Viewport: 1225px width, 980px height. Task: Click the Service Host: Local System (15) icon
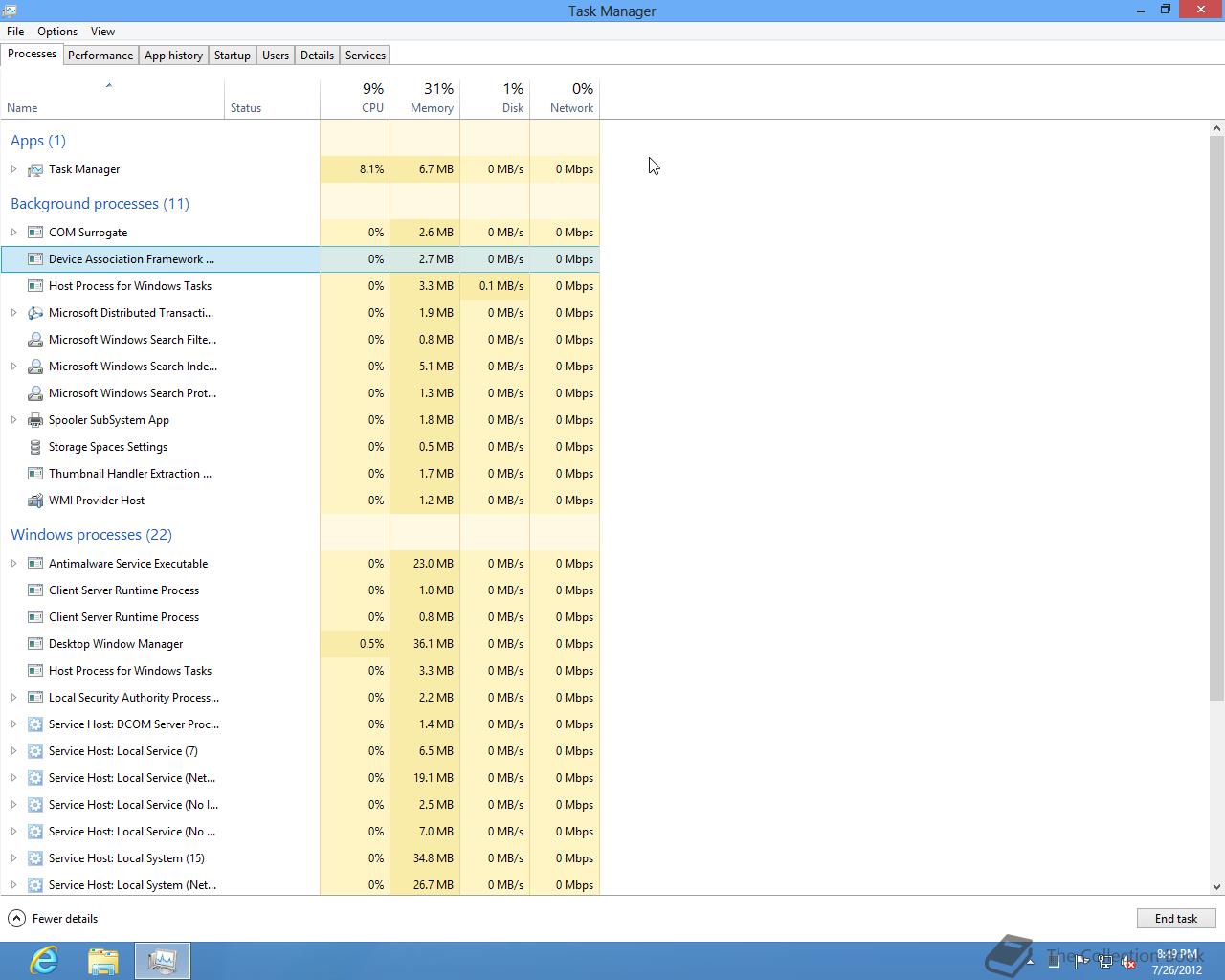(35, 858)
